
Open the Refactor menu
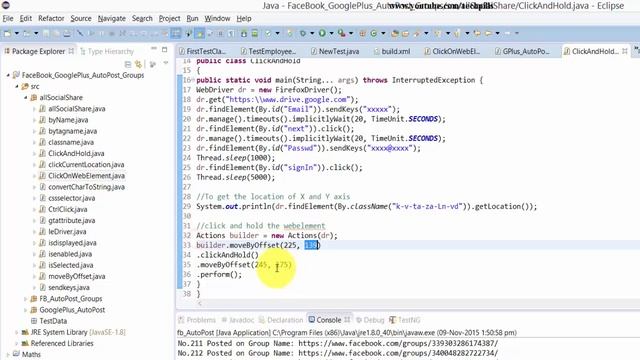coord(51,18)
